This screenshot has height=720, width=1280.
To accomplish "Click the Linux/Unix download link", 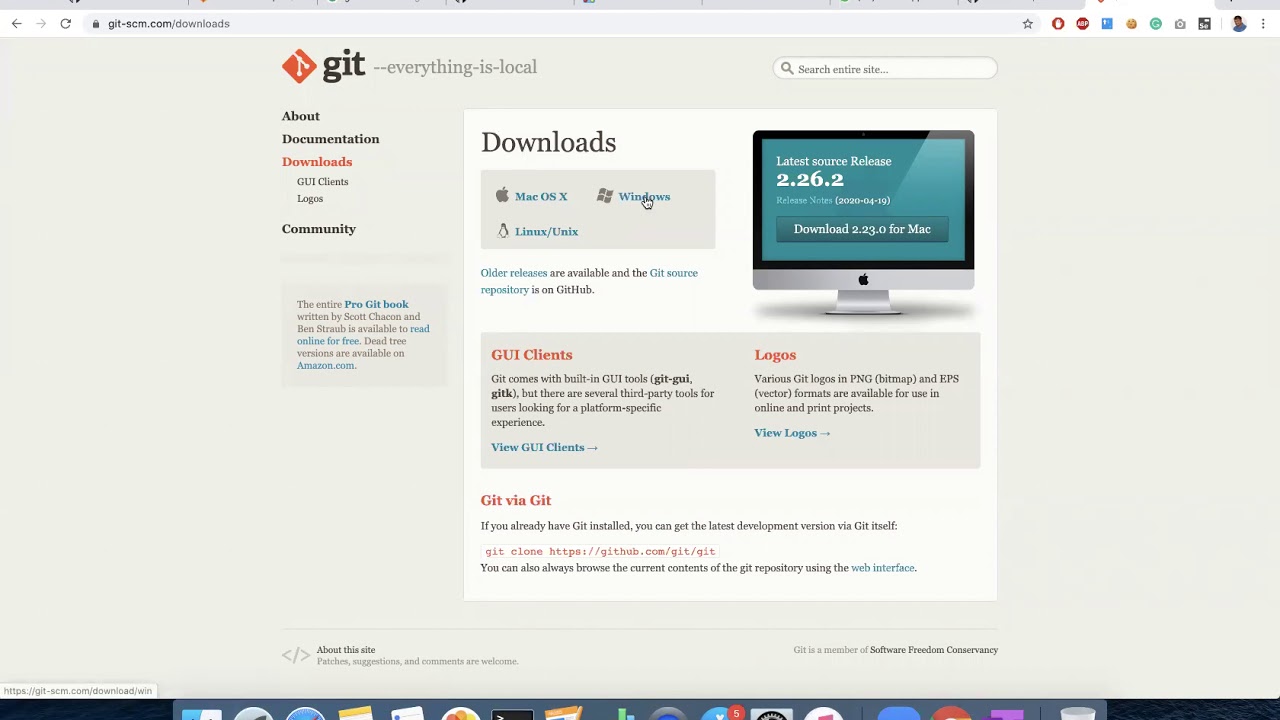I will [546, 232].
